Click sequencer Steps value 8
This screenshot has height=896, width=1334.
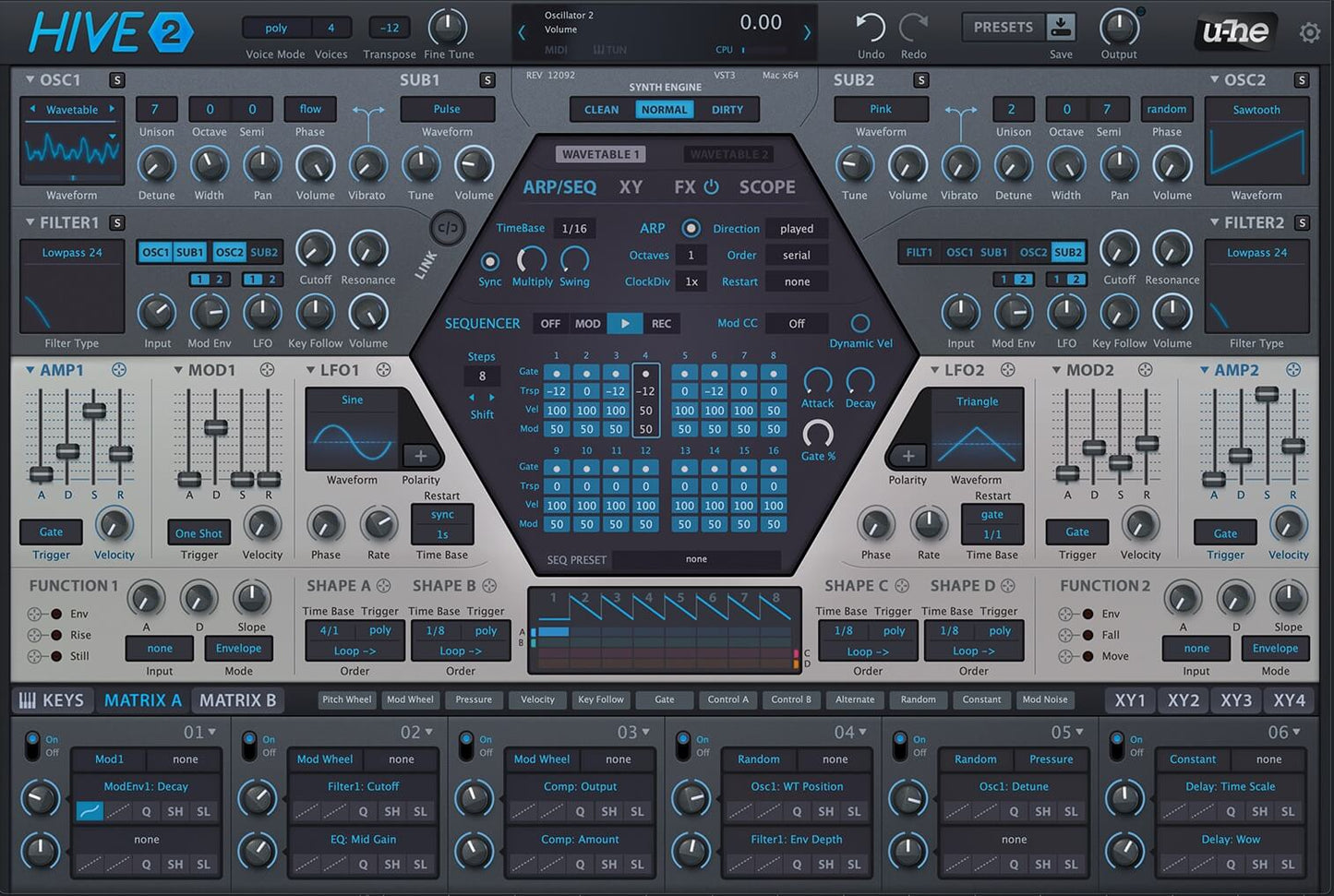(x=482, y=376)
